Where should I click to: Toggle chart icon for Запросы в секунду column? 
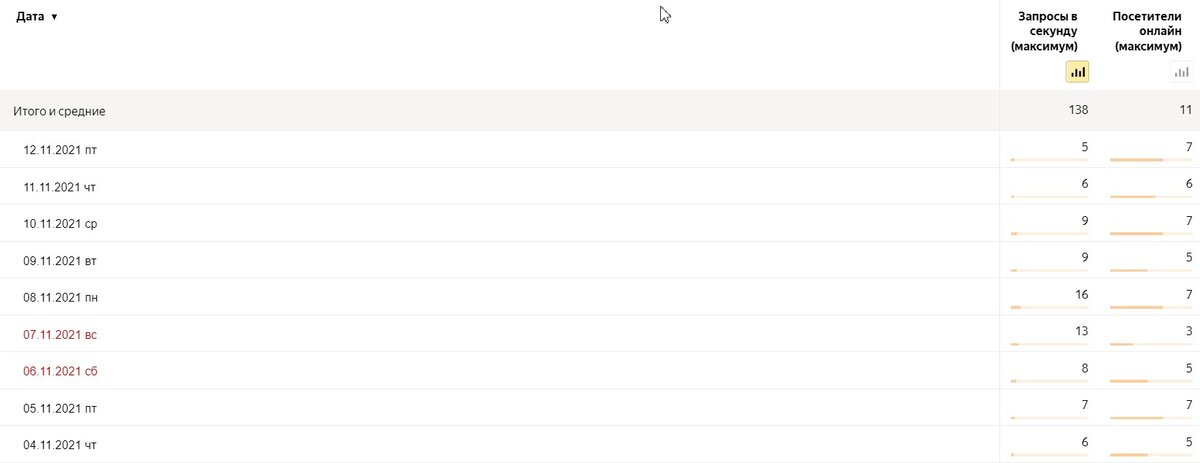pos(1077,72)
